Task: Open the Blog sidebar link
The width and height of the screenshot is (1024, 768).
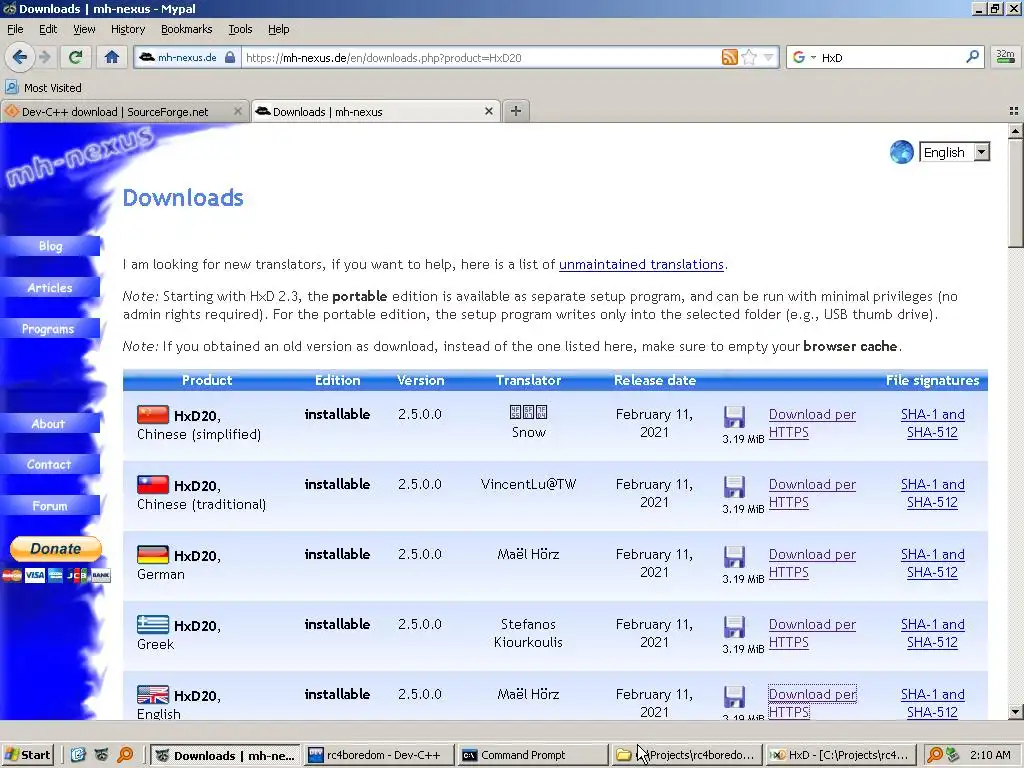Action: pyautogui.click(x=50, y=246)
